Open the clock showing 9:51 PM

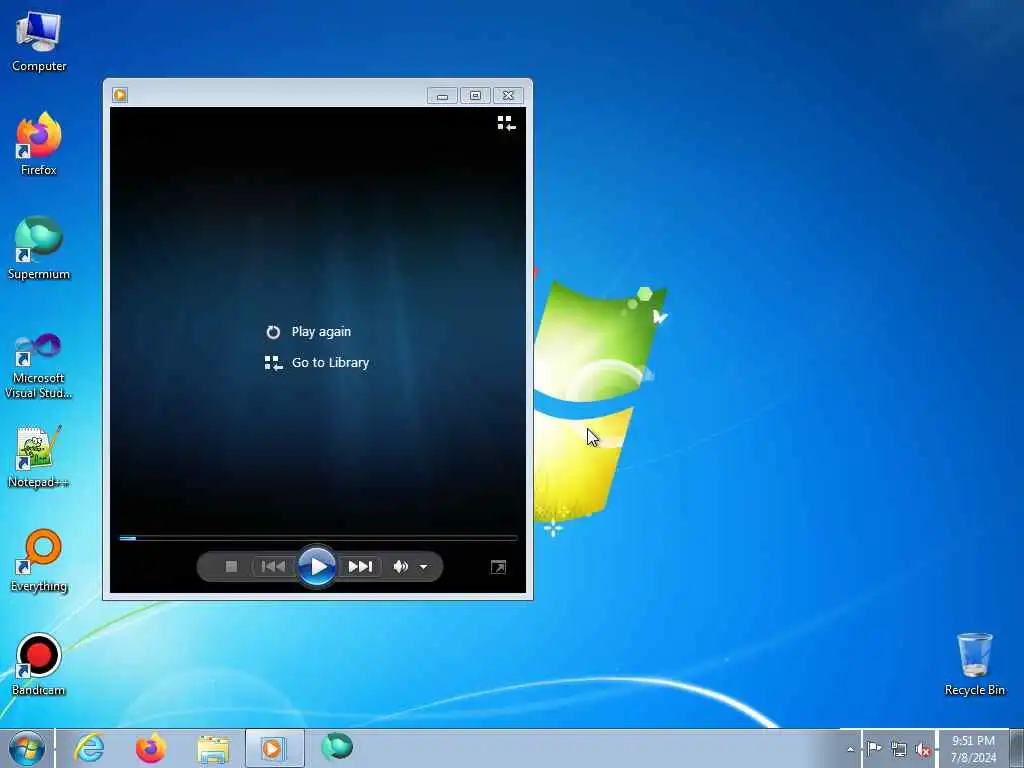tap(973, 749)
